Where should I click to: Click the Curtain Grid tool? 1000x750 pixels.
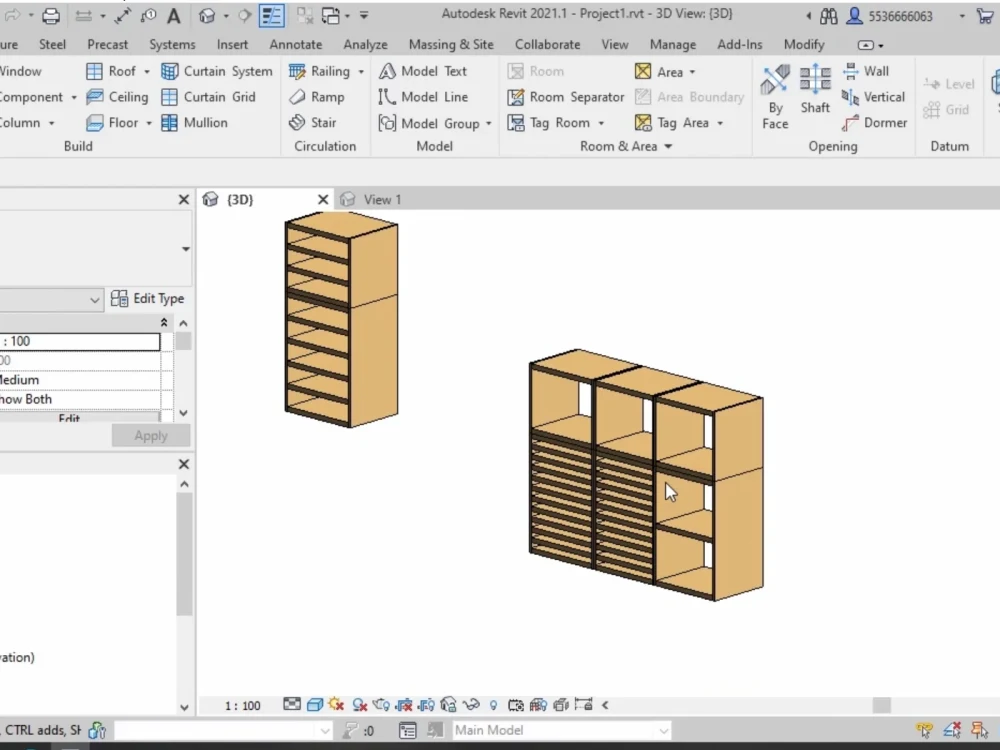[209, 96]
